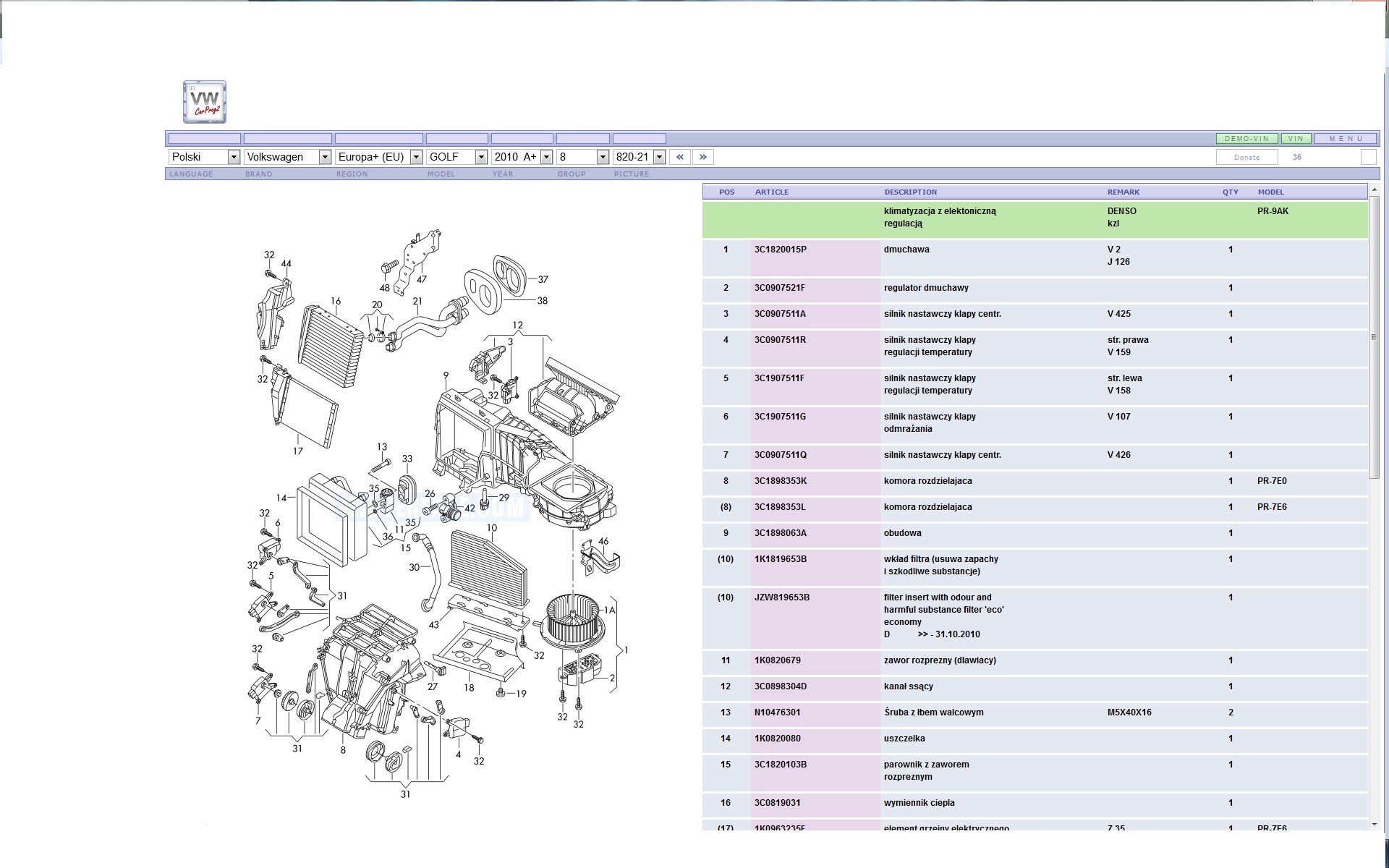Click the Donate button
Viewport: 1389px width, 868px height.
point(1246,157)
